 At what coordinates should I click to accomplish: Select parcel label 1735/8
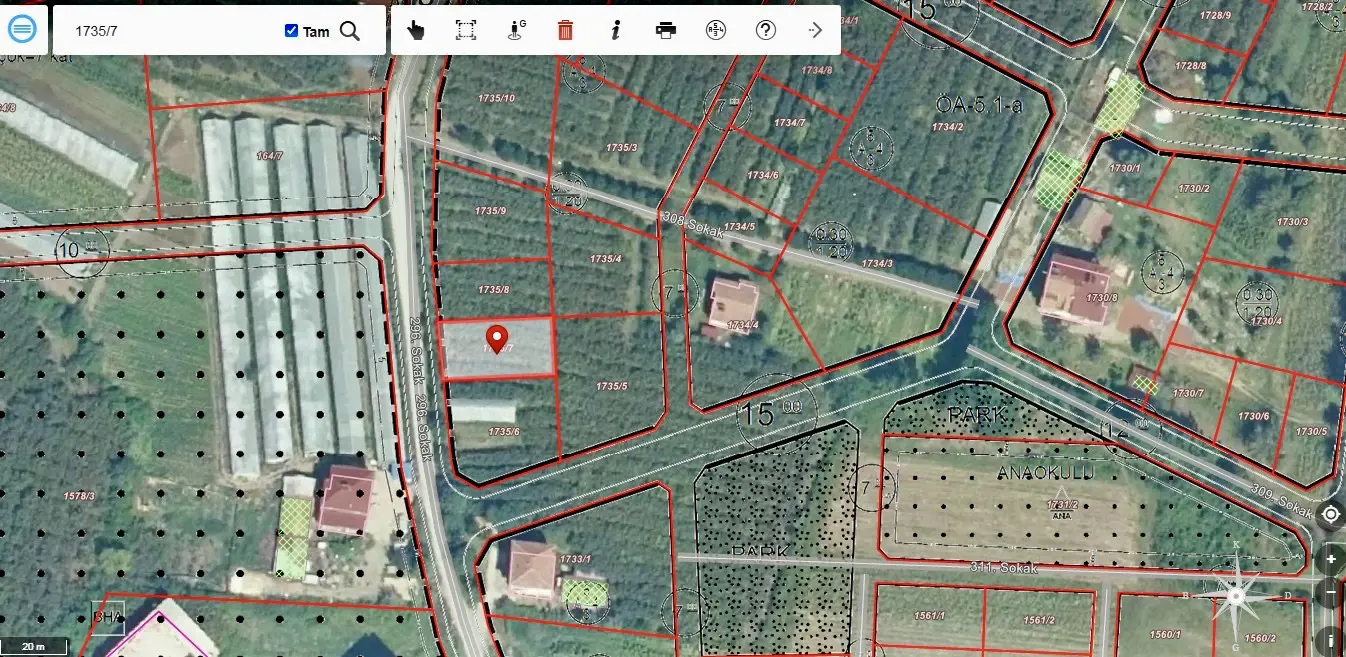pos(494,290)
